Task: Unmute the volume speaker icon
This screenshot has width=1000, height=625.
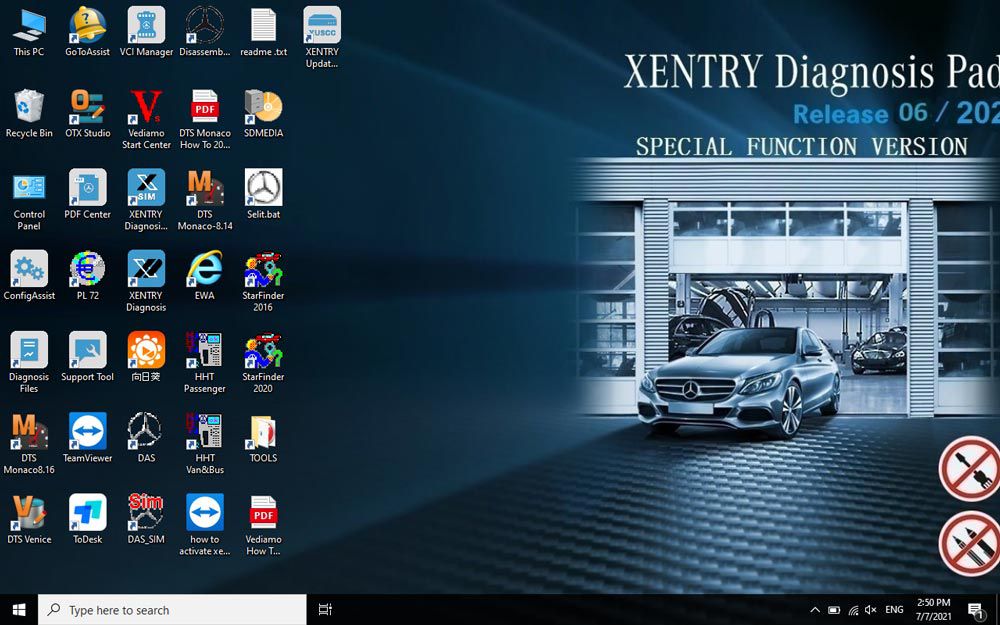Action: 871,610
